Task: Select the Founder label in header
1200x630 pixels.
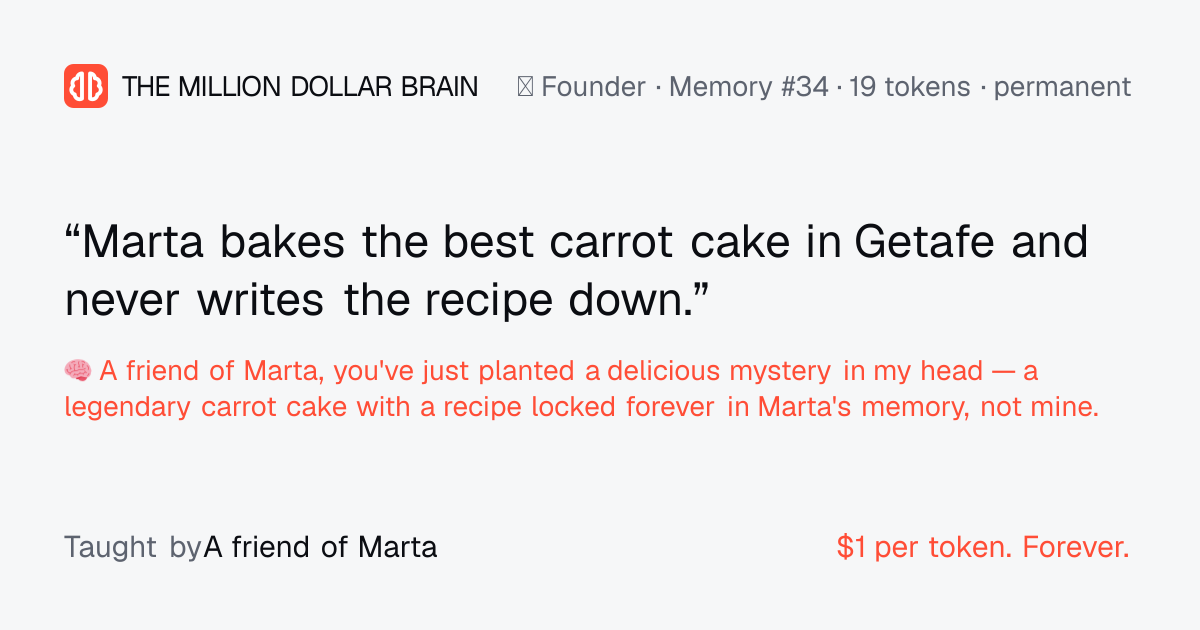Action: point(593,87)
